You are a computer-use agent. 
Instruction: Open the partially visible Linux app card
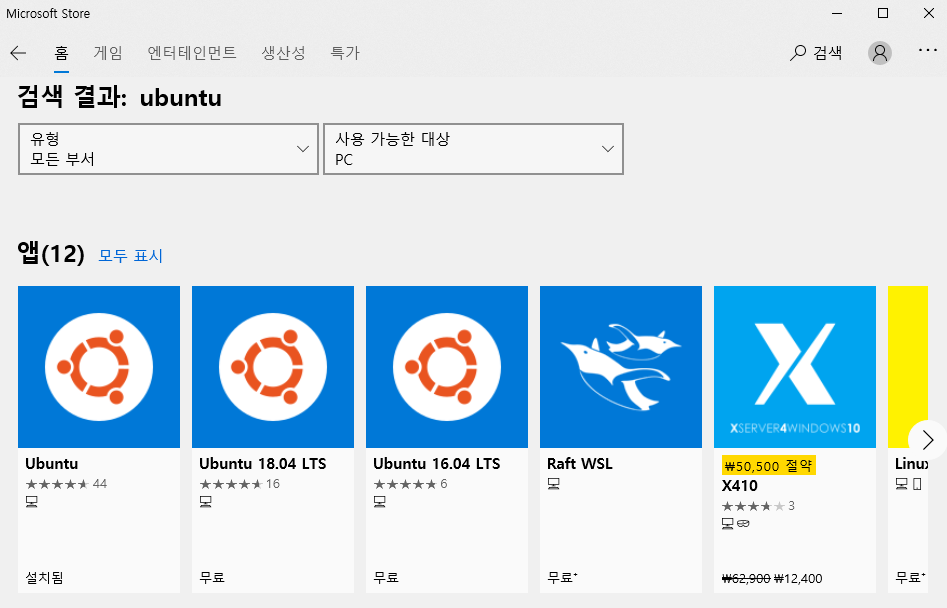[908, 439]
